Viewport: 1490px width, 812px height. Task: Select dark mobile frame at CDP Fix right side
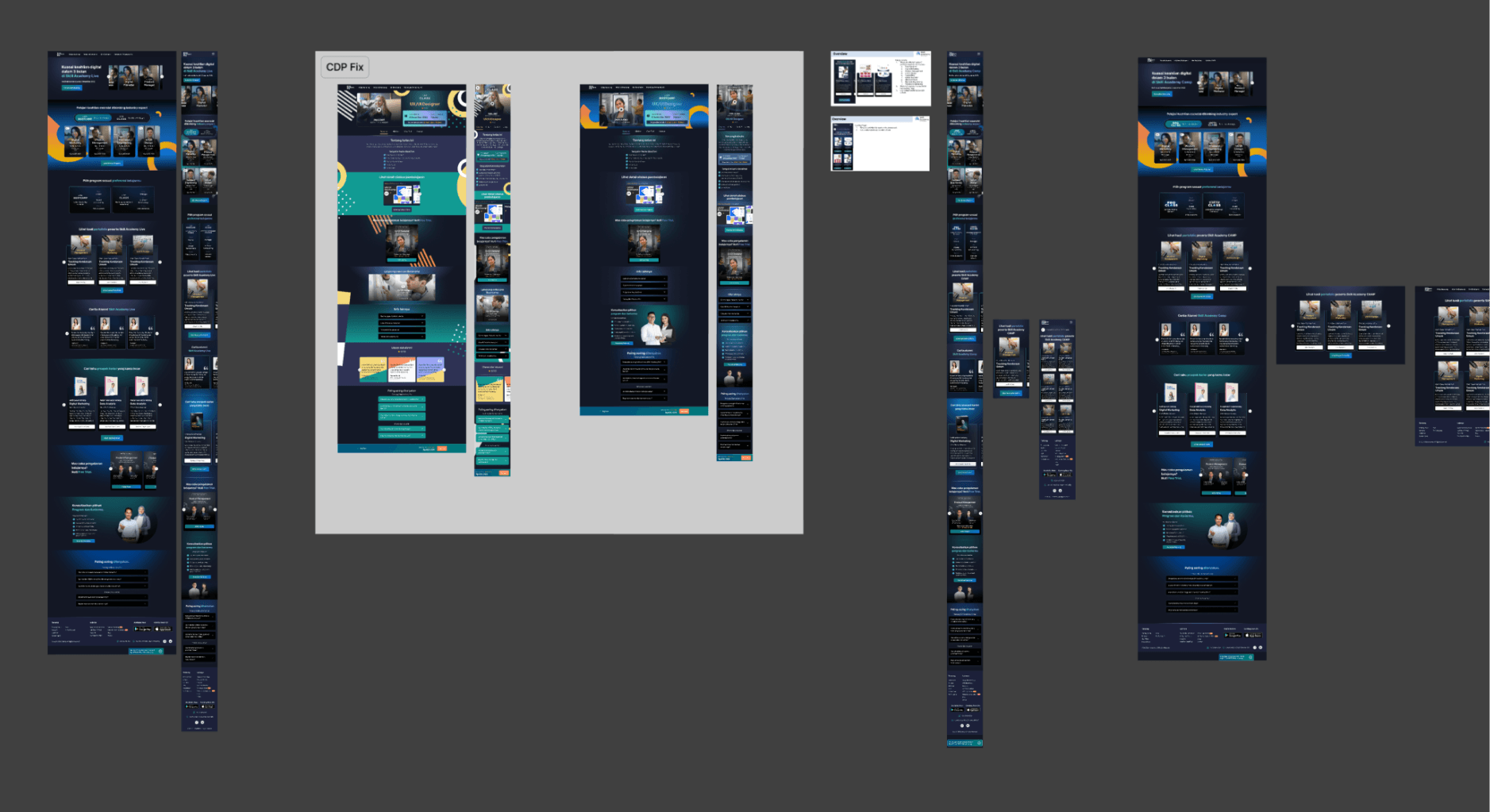pos(734,273)
